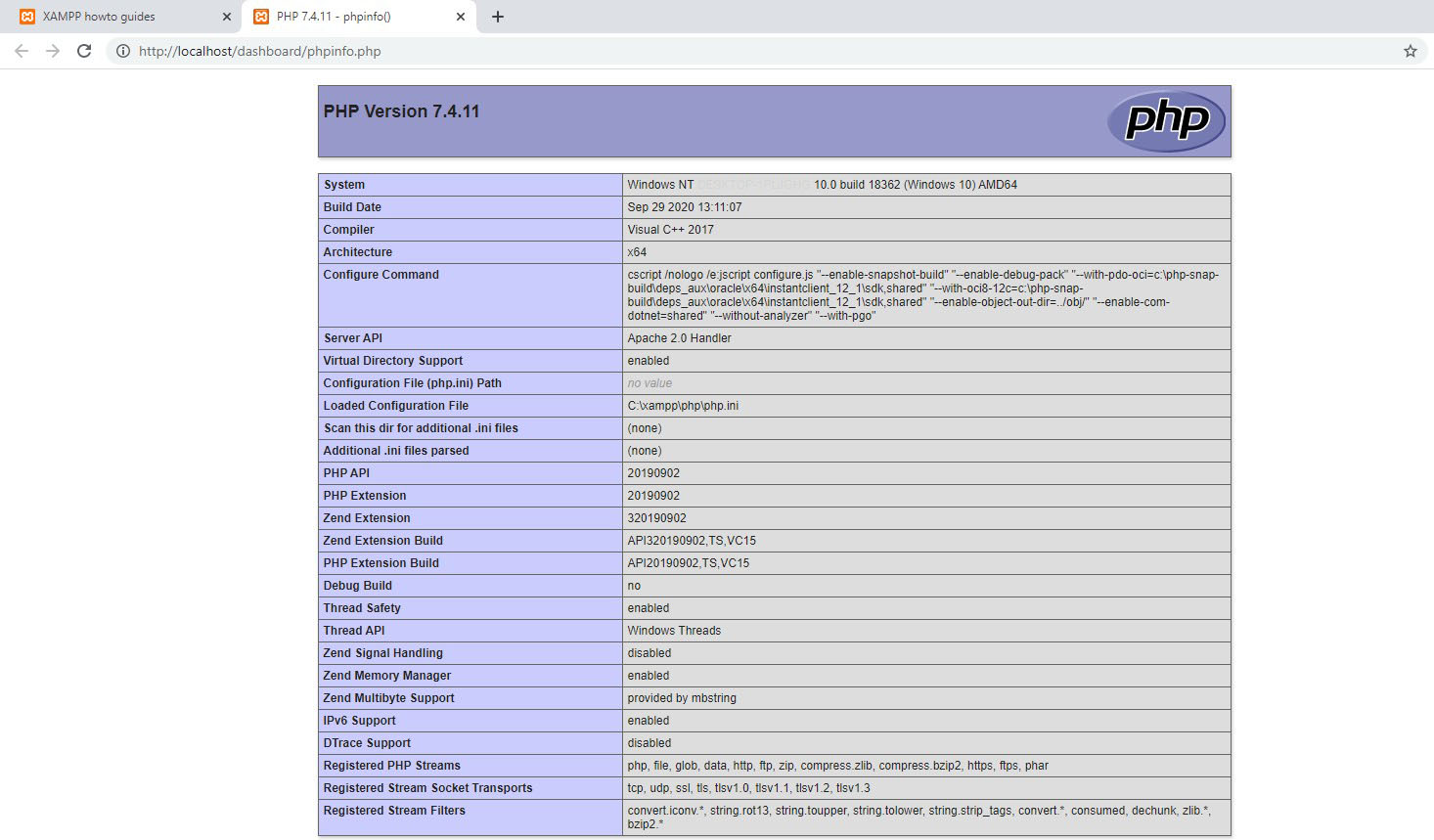Image resolution: width=1434 pixels, height=840 pixels.
Task: Select the PHP Version 7.4.11 heading
Action: (x=401, y=111)
